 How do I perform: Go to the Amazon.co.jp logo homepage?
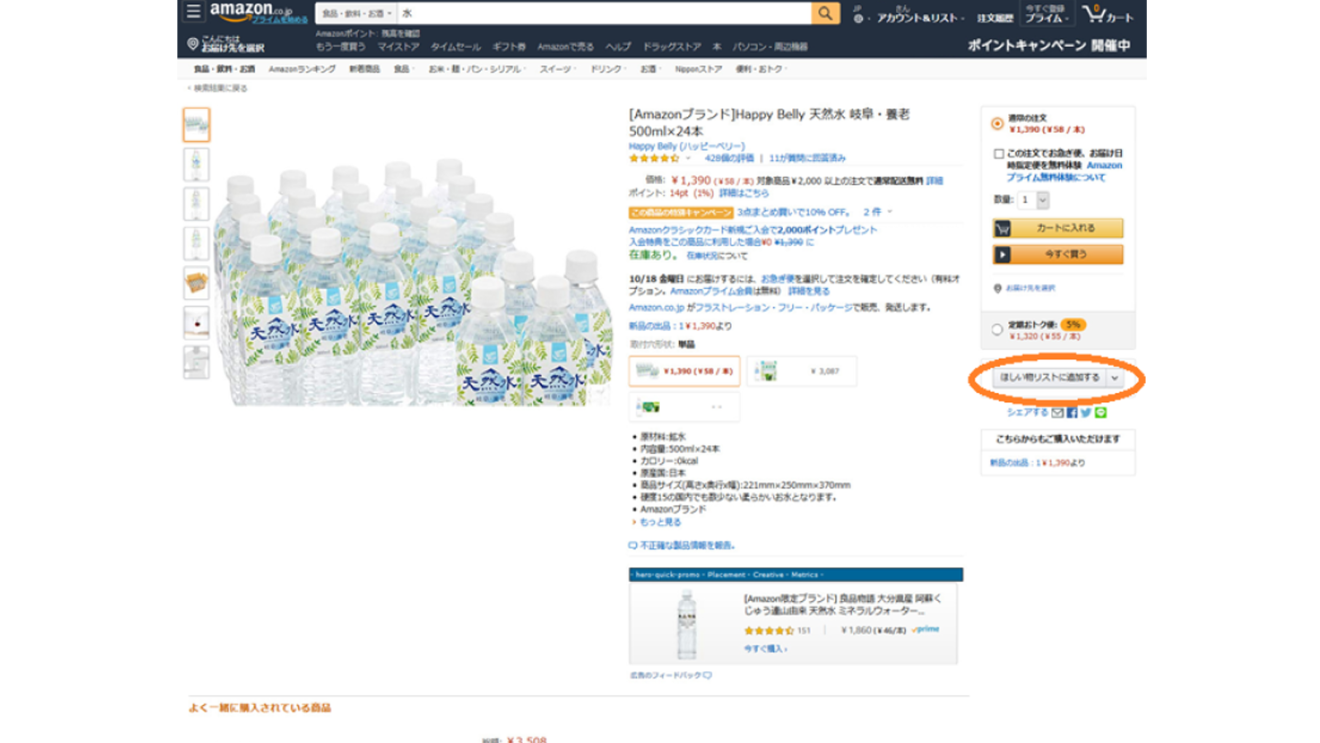coord(251,12)
